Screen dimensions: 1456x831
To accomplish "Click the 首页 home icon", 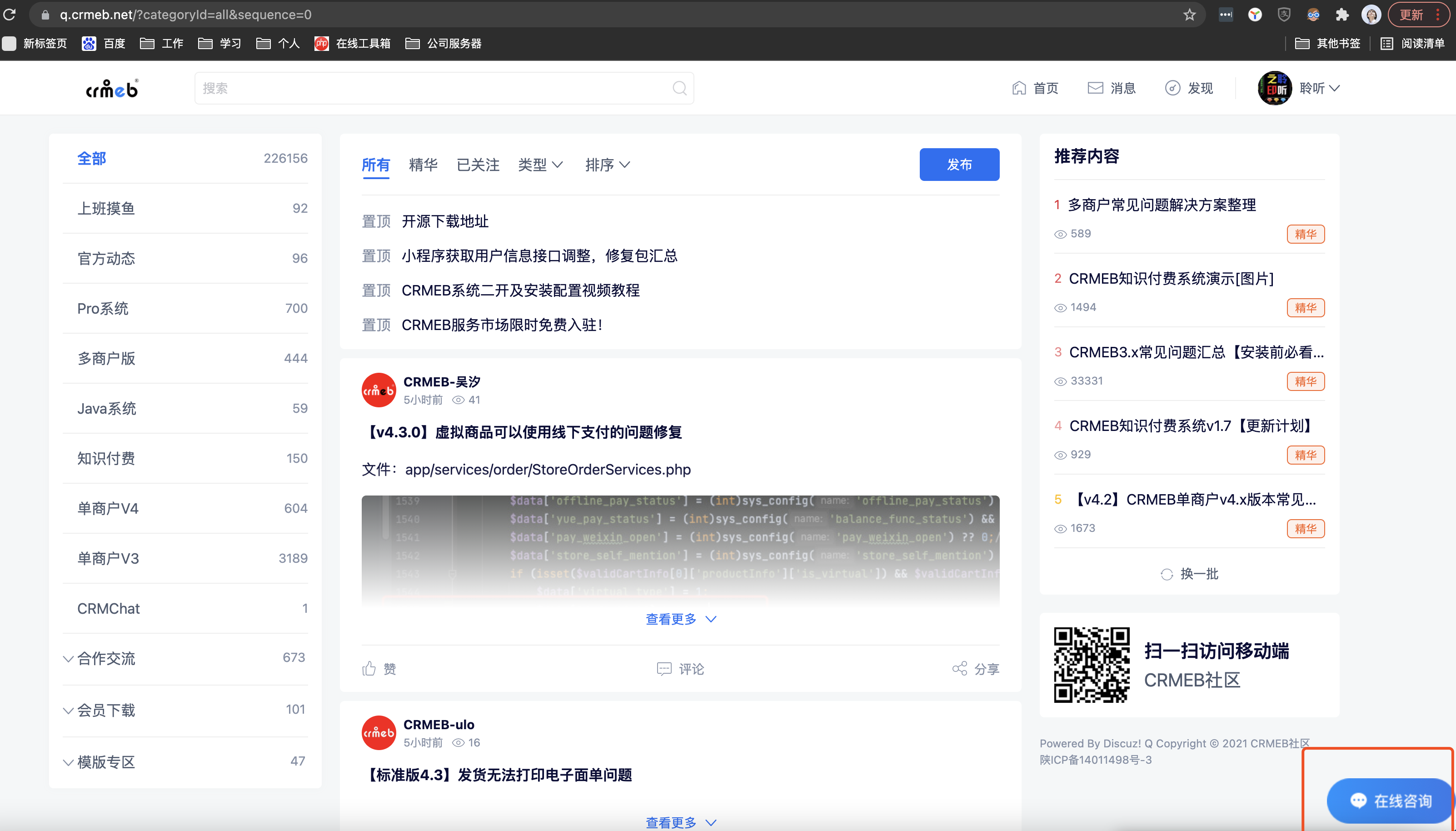I will [x=1021, y=88].
